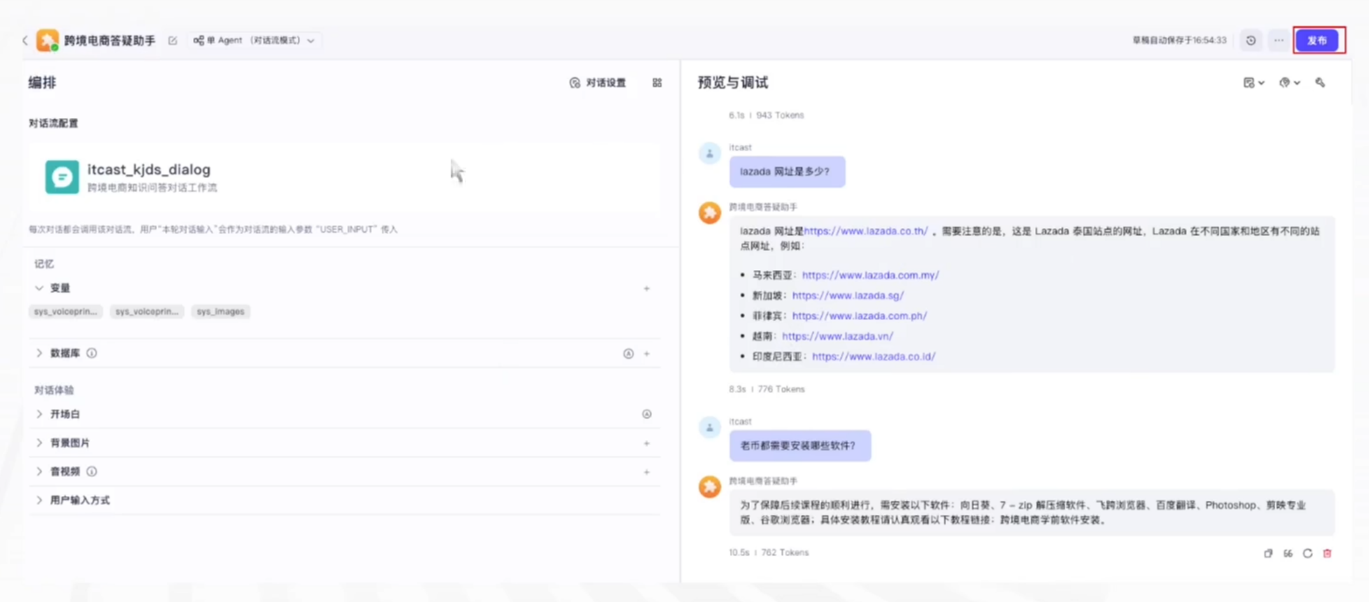This screenshot has width=1369, height=602.
Task: Show the 数据库 info icon tooltip
Action: pyautogui.click(x=91, y=353)
